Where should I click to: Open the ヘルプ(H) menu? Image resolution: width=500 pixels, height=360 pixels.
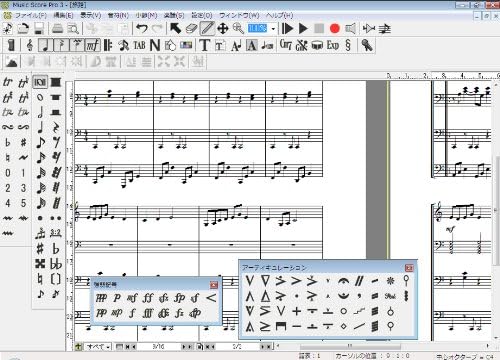[x=279, y=15]
